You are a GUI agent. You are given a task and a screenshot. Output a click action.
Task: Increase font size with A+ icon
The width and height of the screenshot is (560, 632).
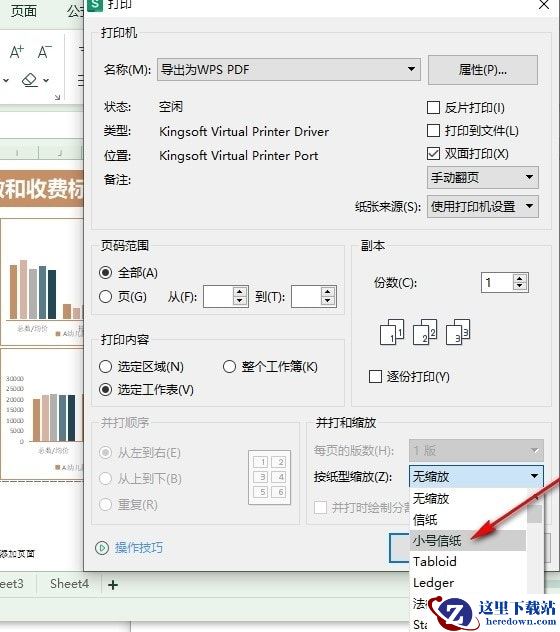17,52
